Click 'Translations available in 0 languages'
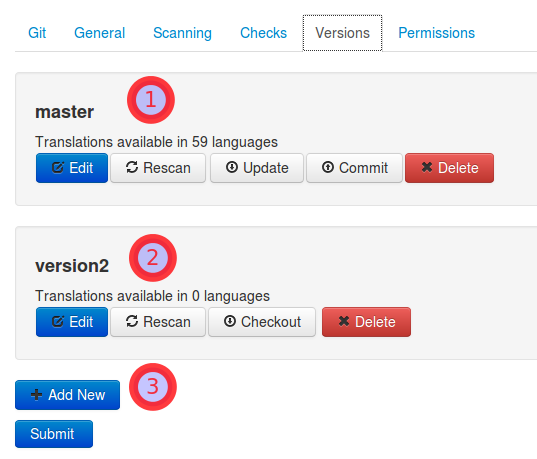537x459 pixels. [152, 296]
